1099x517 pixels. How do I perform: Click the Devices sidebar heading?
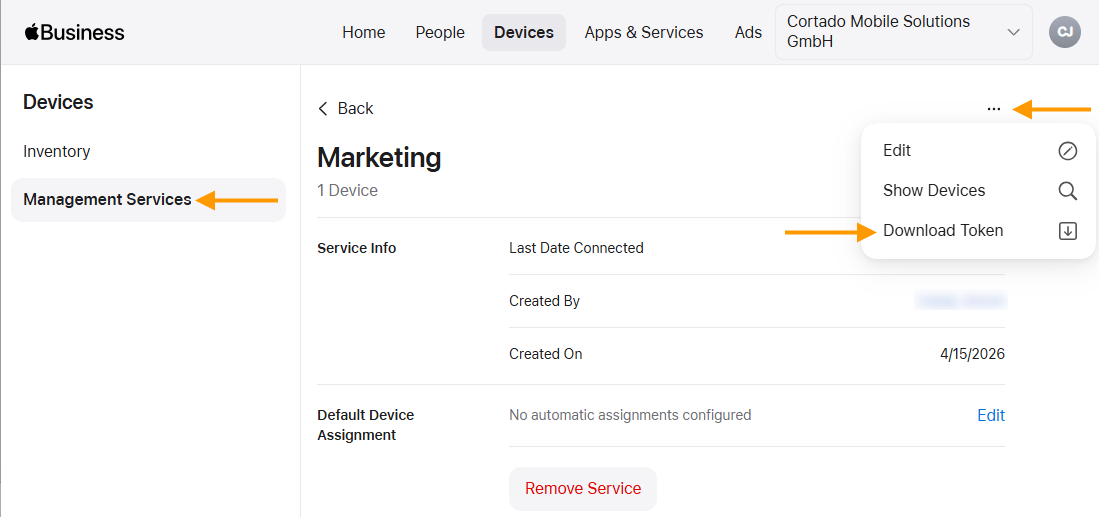pyautogui.click(x=58, y=102)
